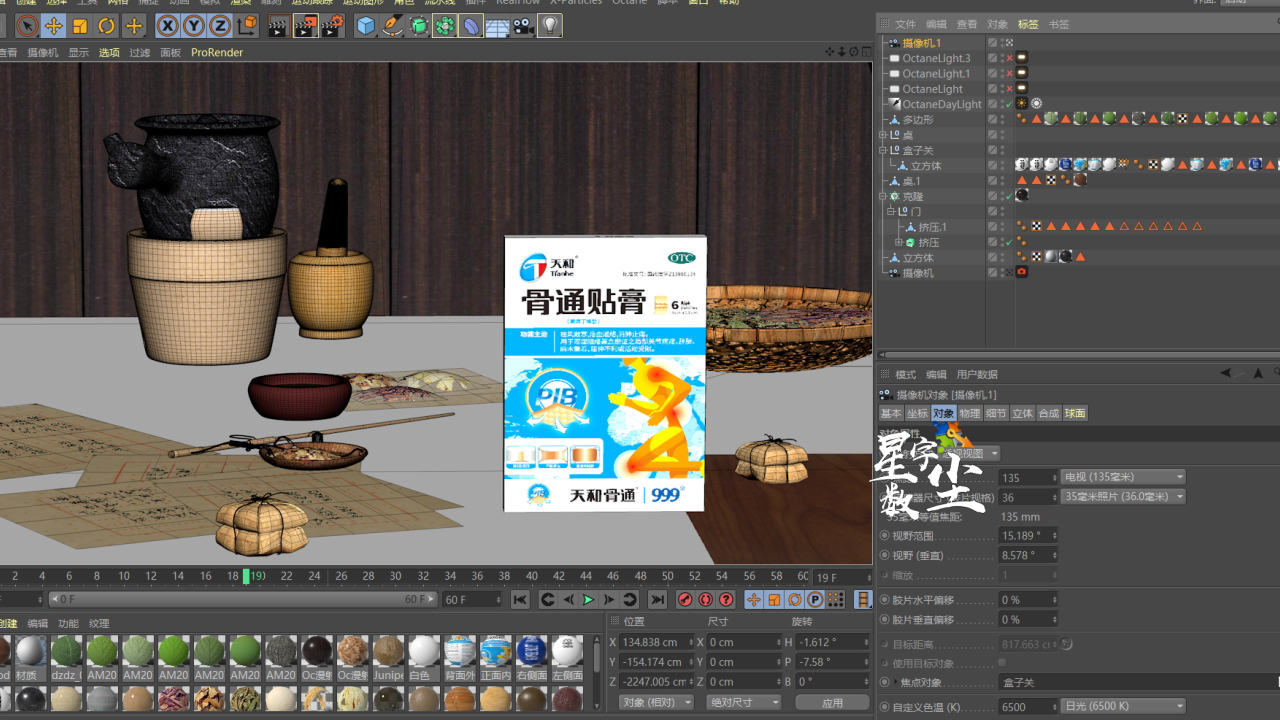Open the blue deformer tool icon
Viewport: 1280px width, 720px height.
[x=471, y=26]
